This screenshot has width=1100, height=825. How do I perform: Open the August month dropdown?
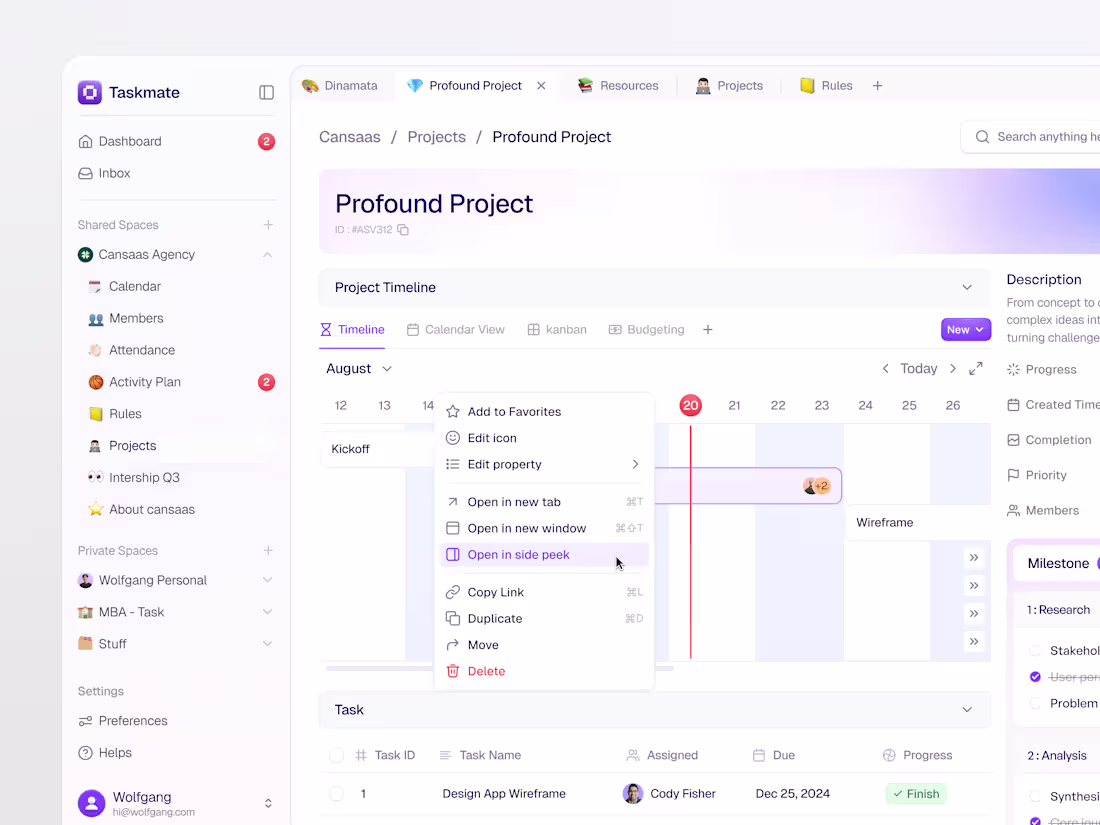pyautogui.click(x=358, y=368)
